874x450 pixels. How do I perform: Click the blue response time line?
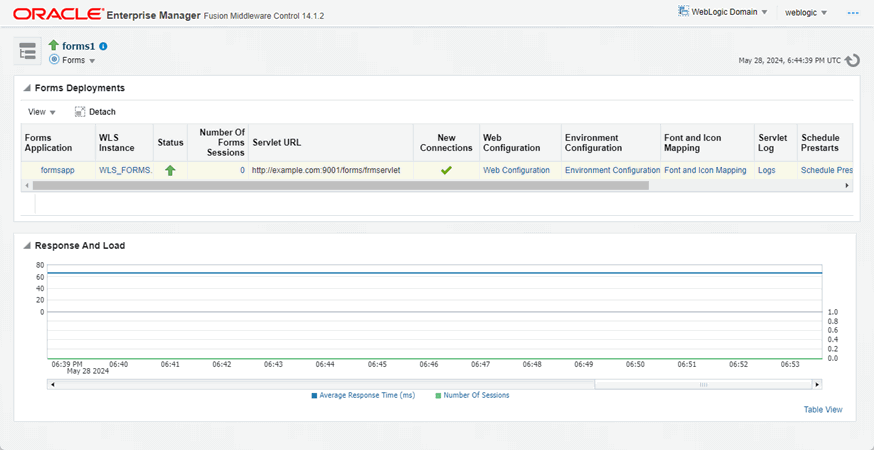tap(435, 273)
